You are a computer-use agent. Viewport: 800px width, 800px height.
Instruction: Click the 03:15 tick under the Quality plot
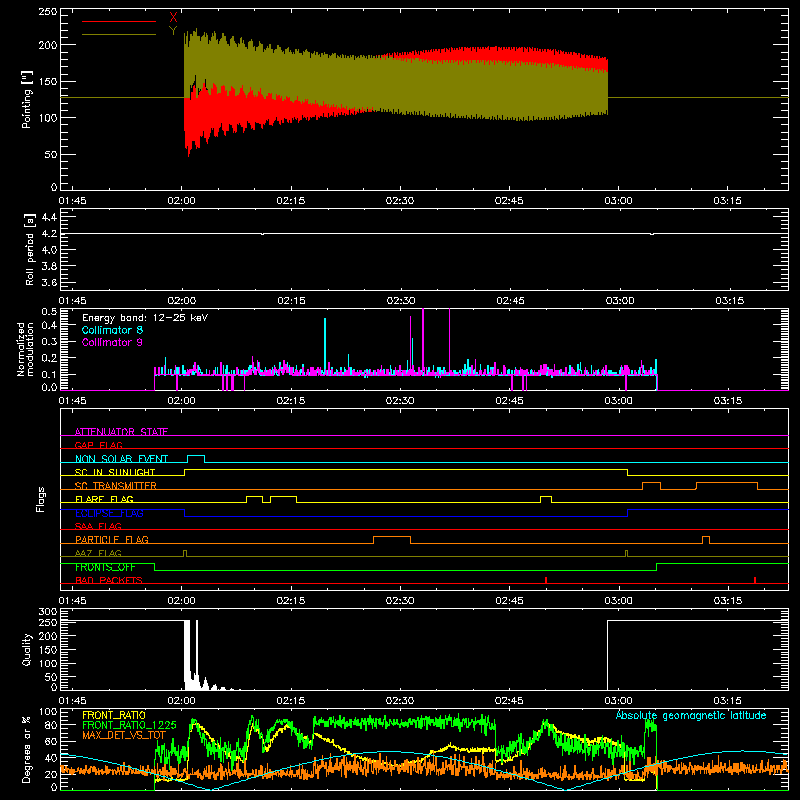(728, 701)
